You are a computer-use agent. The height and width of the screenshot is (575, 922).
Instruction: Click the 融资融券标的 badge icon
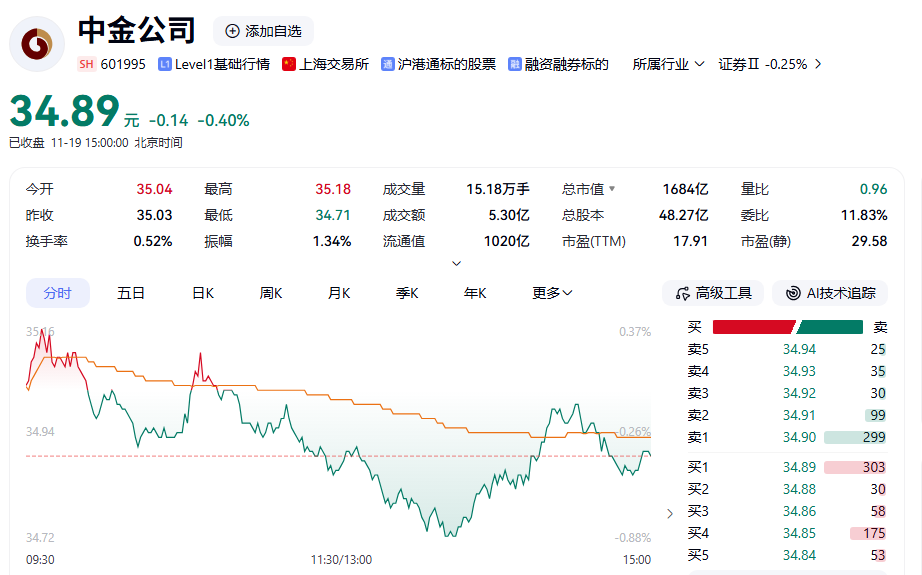[515, 64]
